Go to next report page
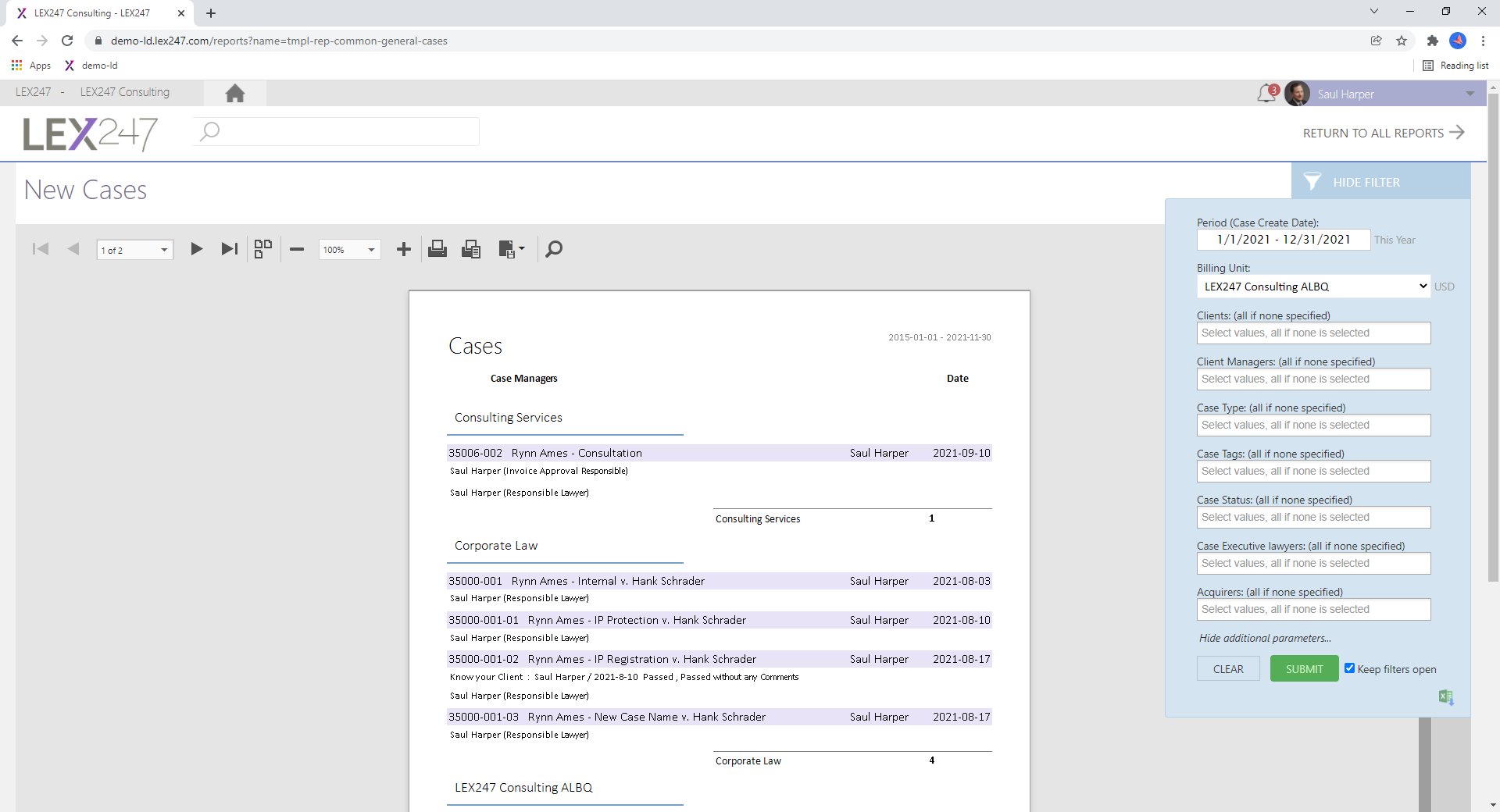Viewport: 1500px width, 812px height. click(197, 249)
